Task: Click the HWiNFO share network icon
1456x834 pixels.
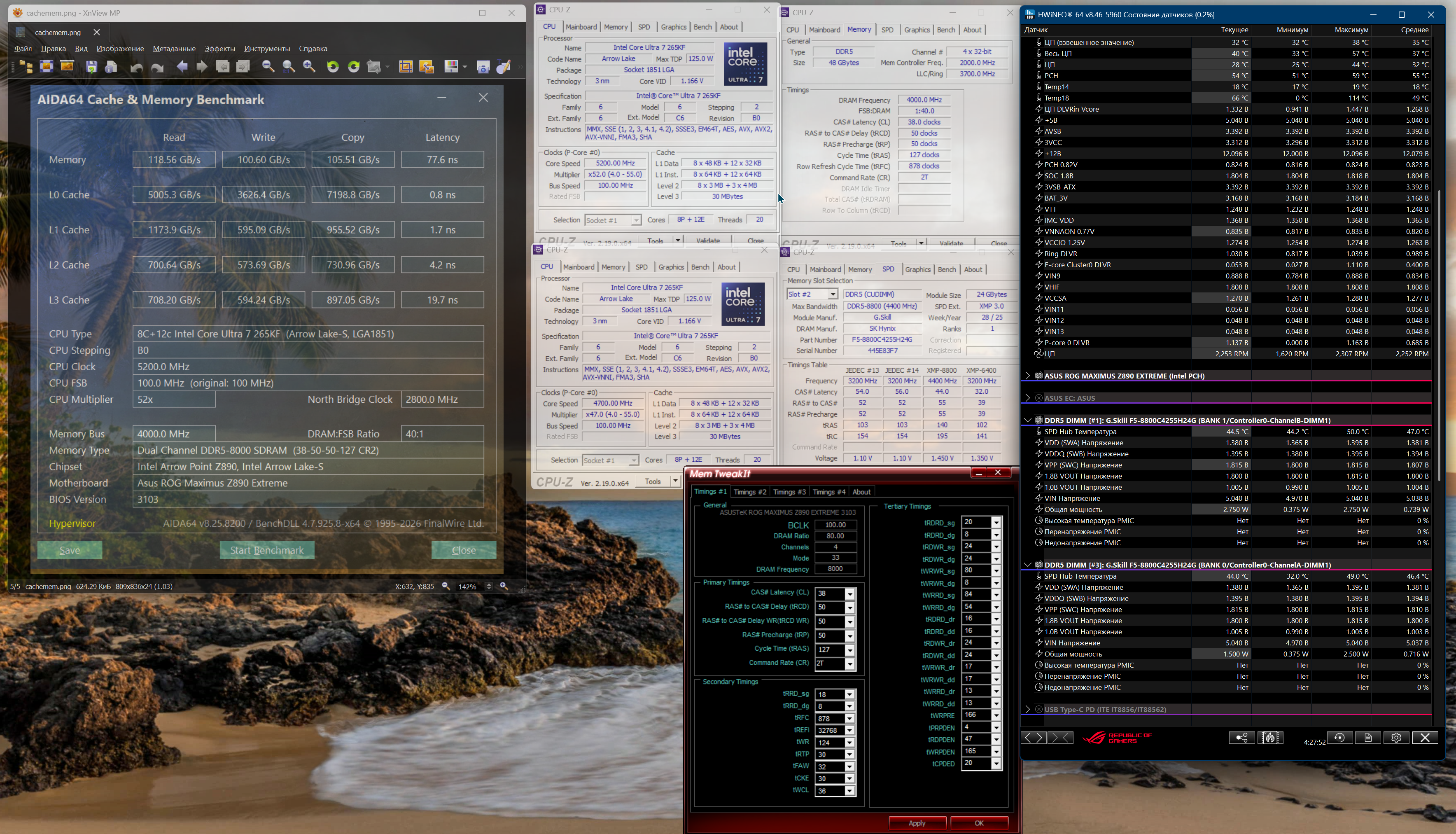Action: (x=1241, y=738)
